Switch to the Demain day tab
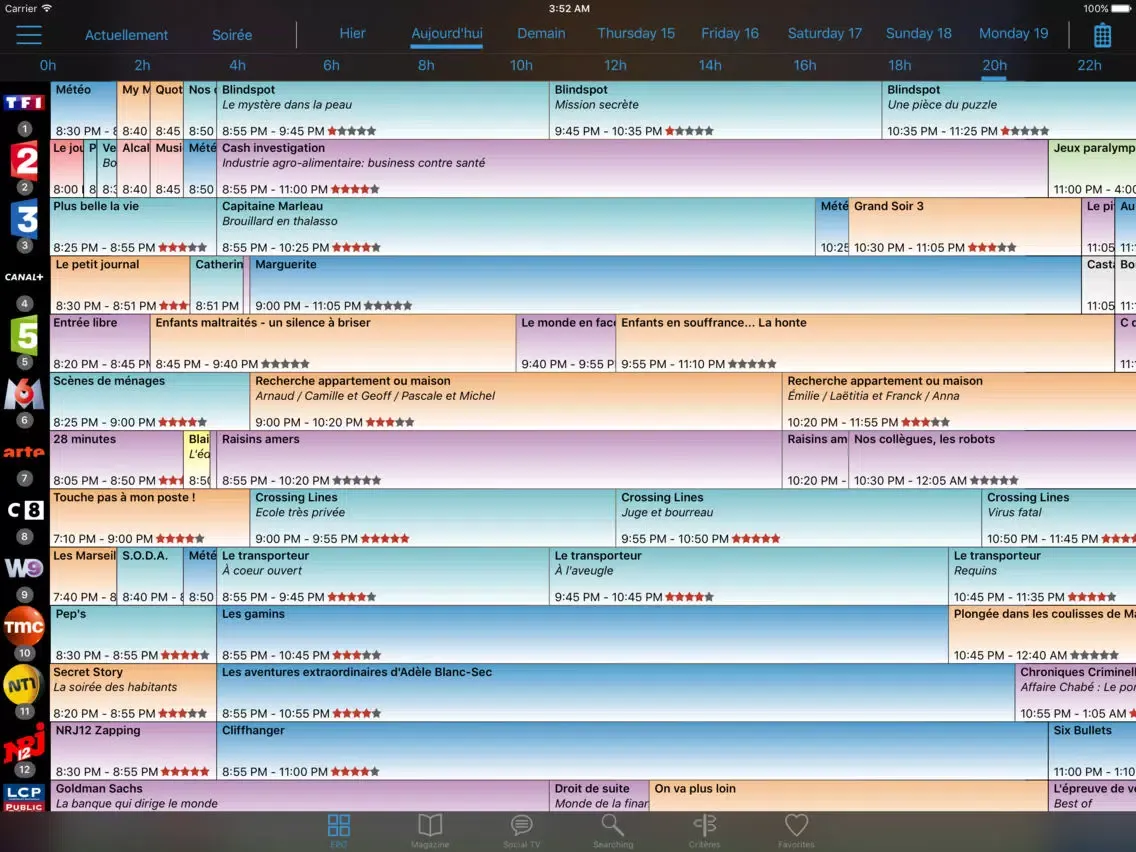Viewport: 1136px width, 852px height. 540,33
